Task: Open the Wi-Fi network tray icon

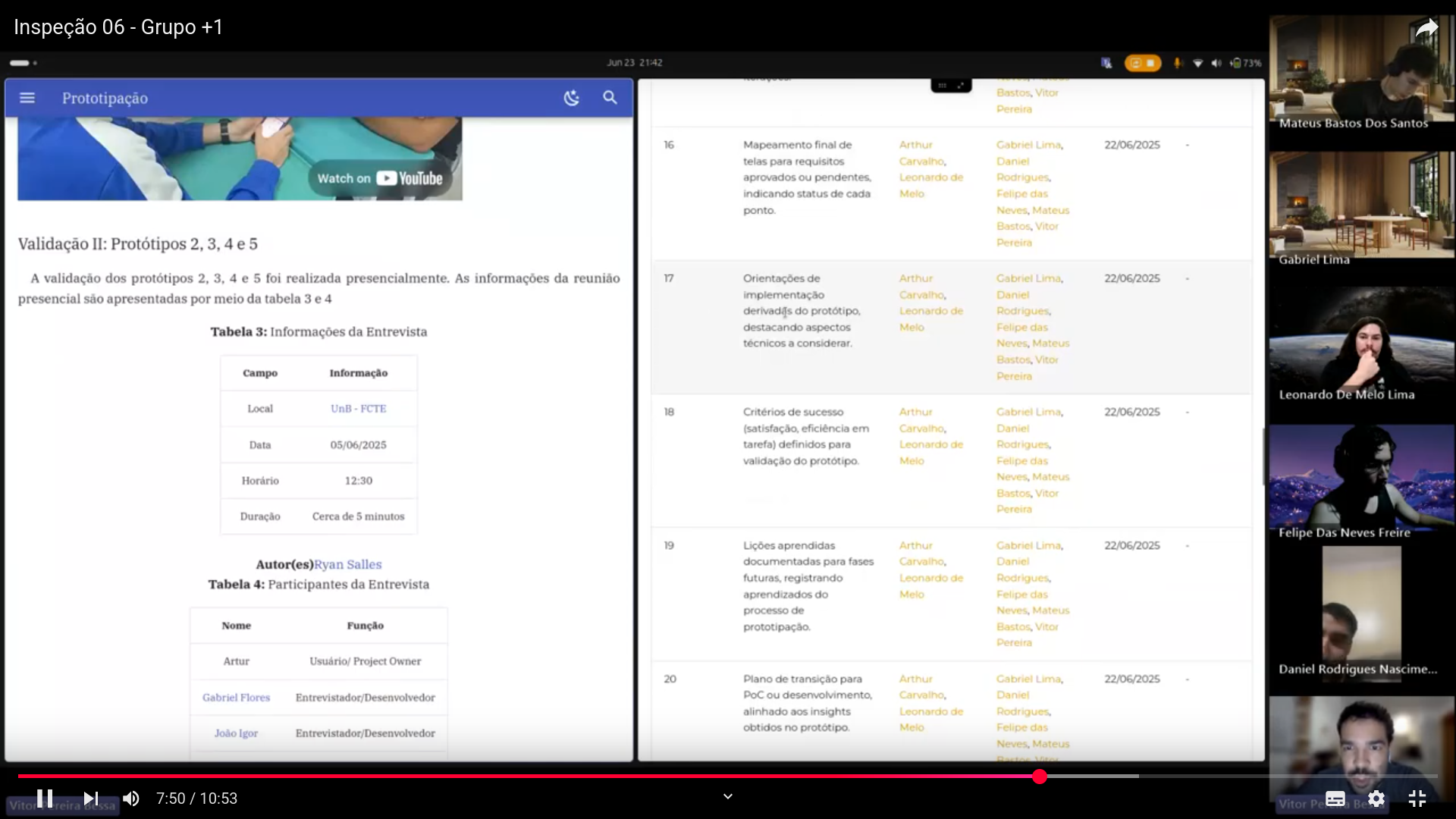Action: 1198,63
